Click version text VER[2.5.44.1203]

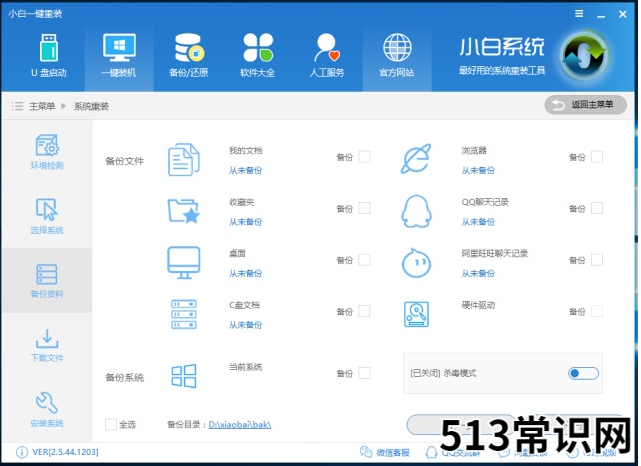click(x=65, y=452)
